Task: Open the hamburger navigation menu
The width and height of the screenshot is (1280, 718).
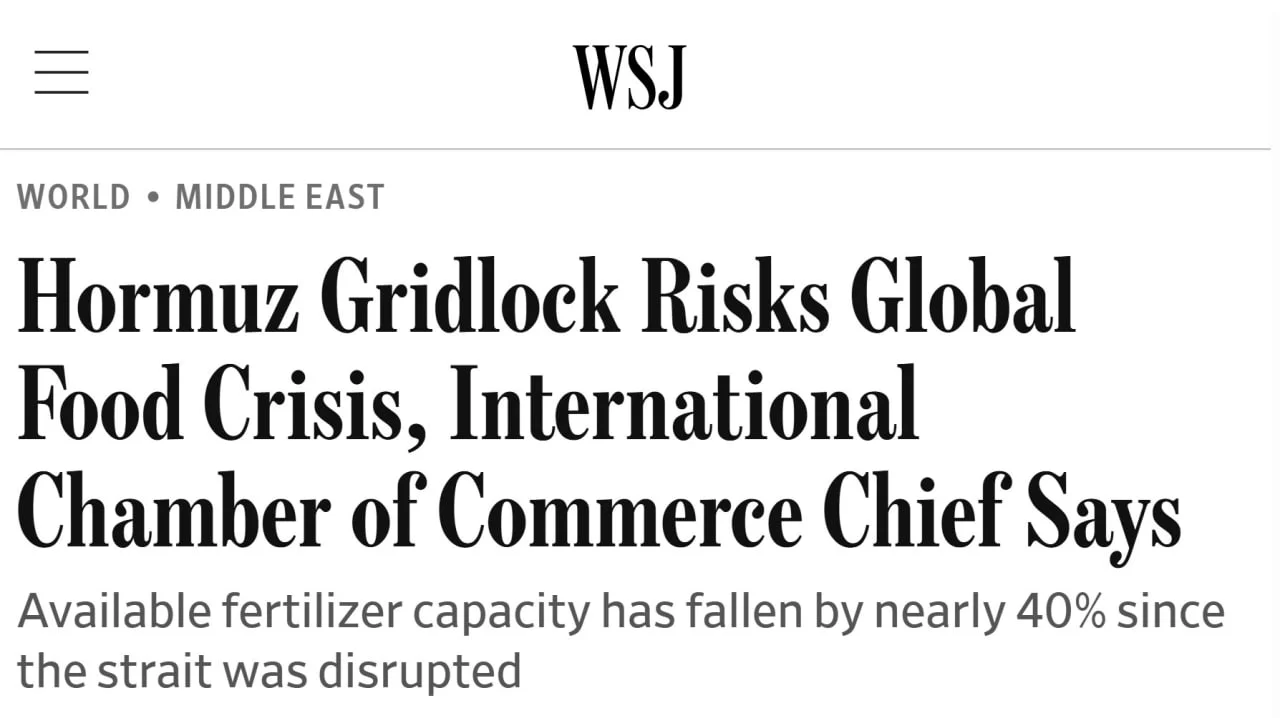Action: (x=62, y=72)
